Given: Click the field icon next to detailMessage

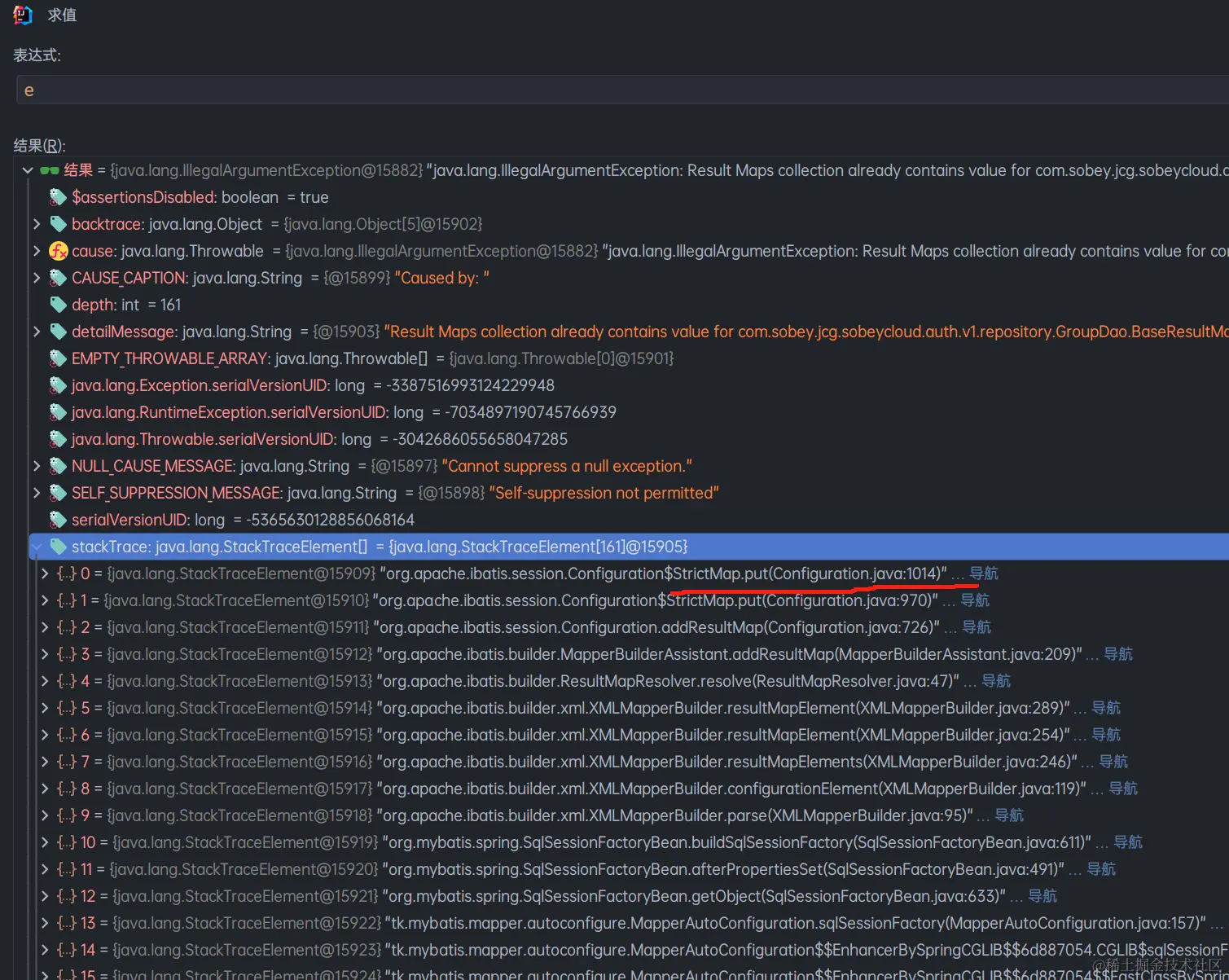Looking at the screenshot, I should (58, 332).
